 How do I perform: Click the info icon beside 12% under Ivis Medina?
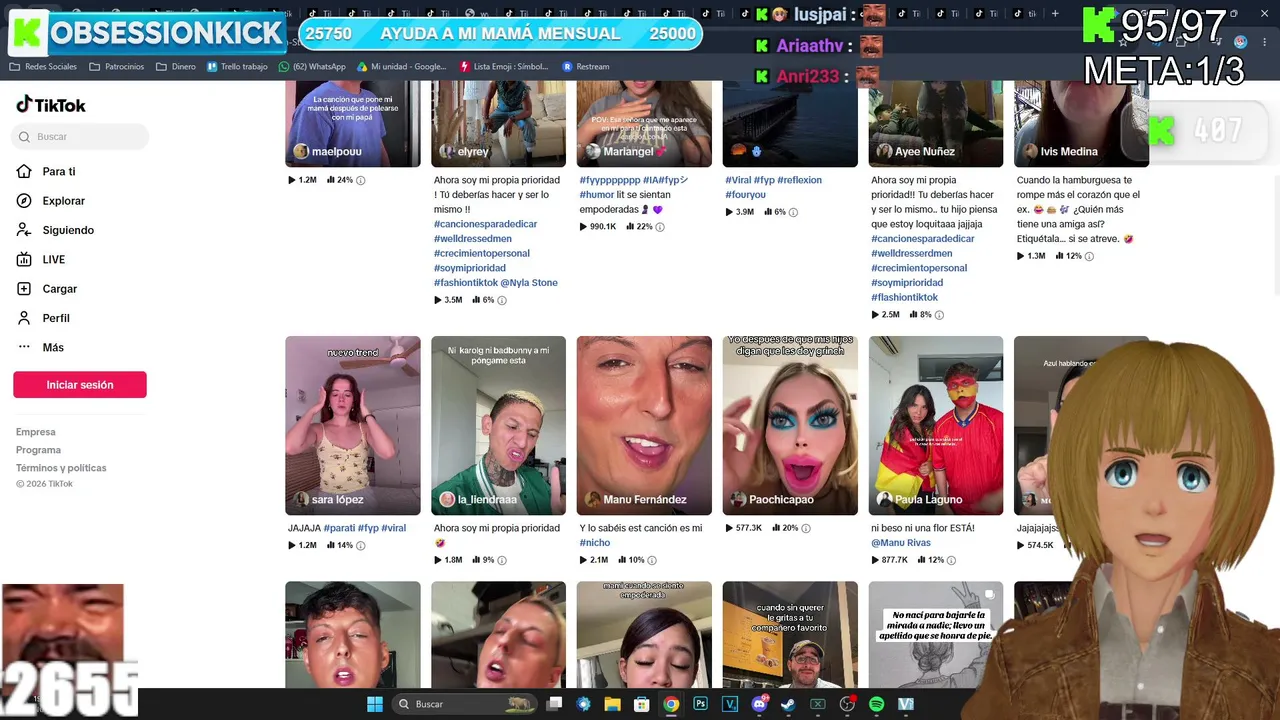tap(1089, 256)
